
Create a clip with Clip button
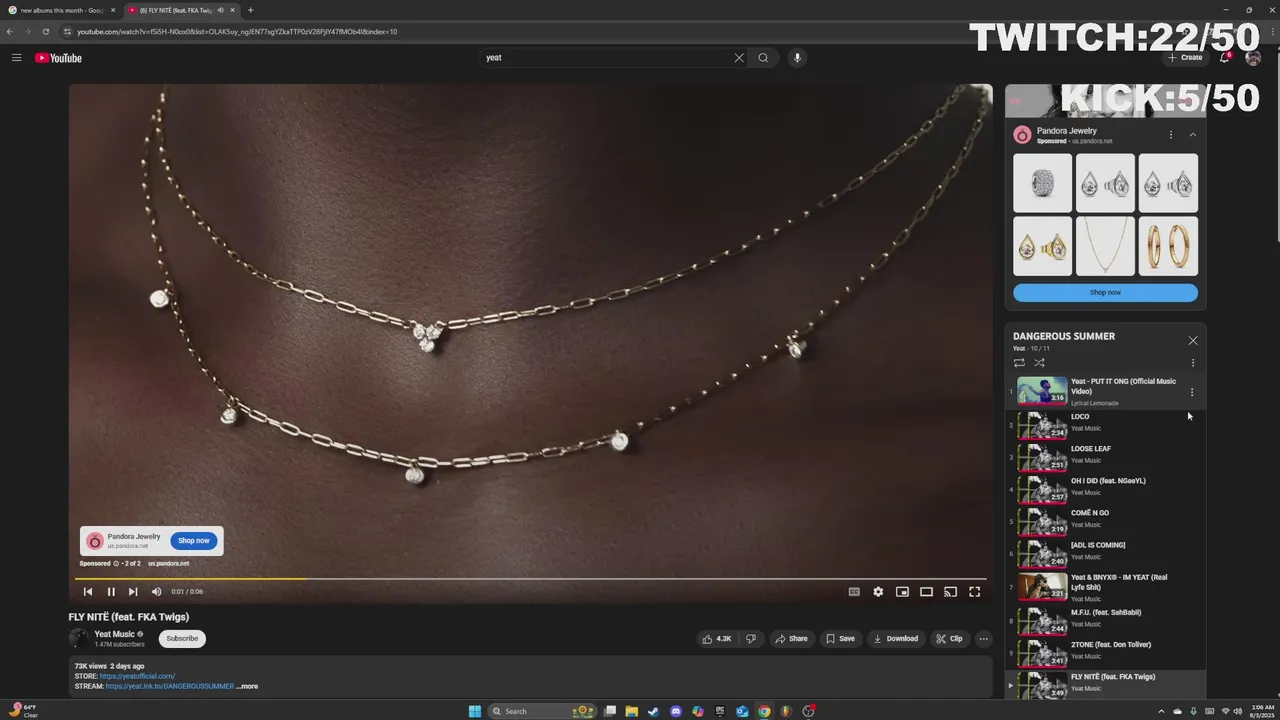949,638
